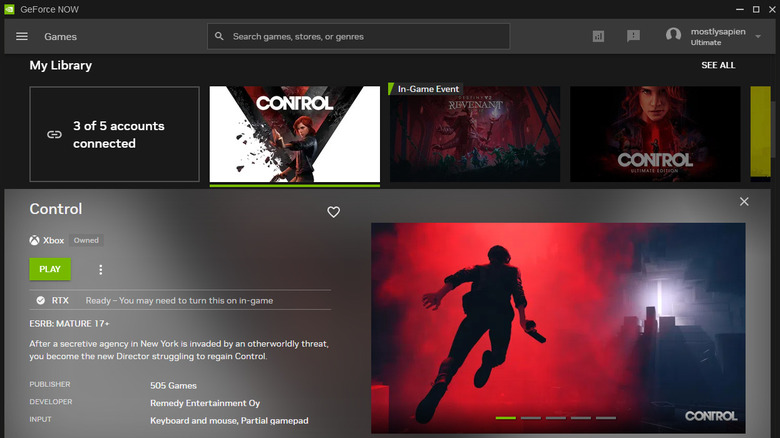Select the Control game tile
The height and width of the screenshot is (438, 780).
point(294,134)
